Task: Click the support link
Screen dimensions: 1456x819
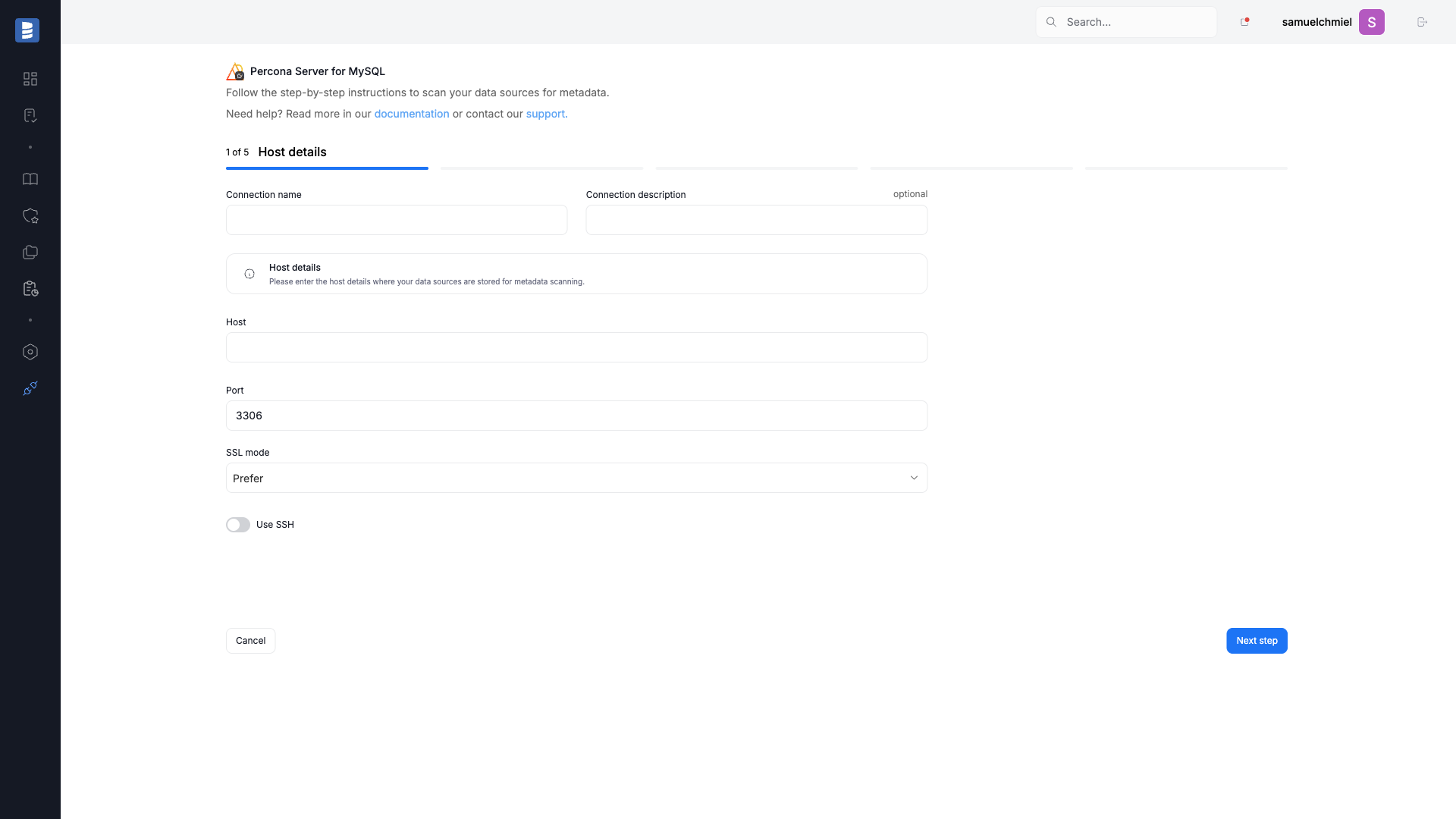Action: tap(547, 114)
